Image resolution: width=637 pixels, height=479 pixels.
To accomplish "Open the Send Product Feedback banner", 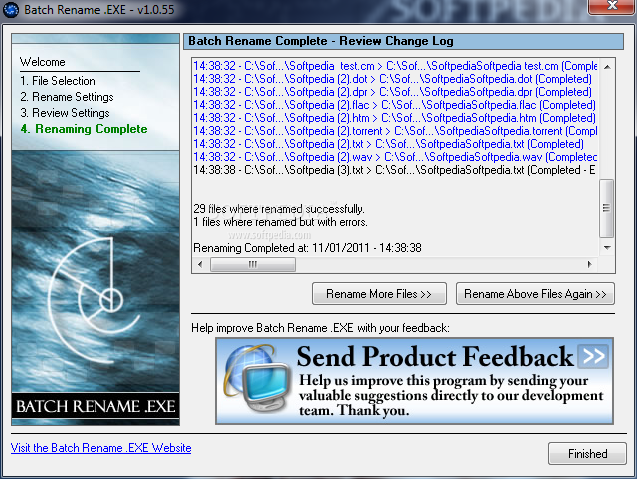I will [x=414, y=381].
